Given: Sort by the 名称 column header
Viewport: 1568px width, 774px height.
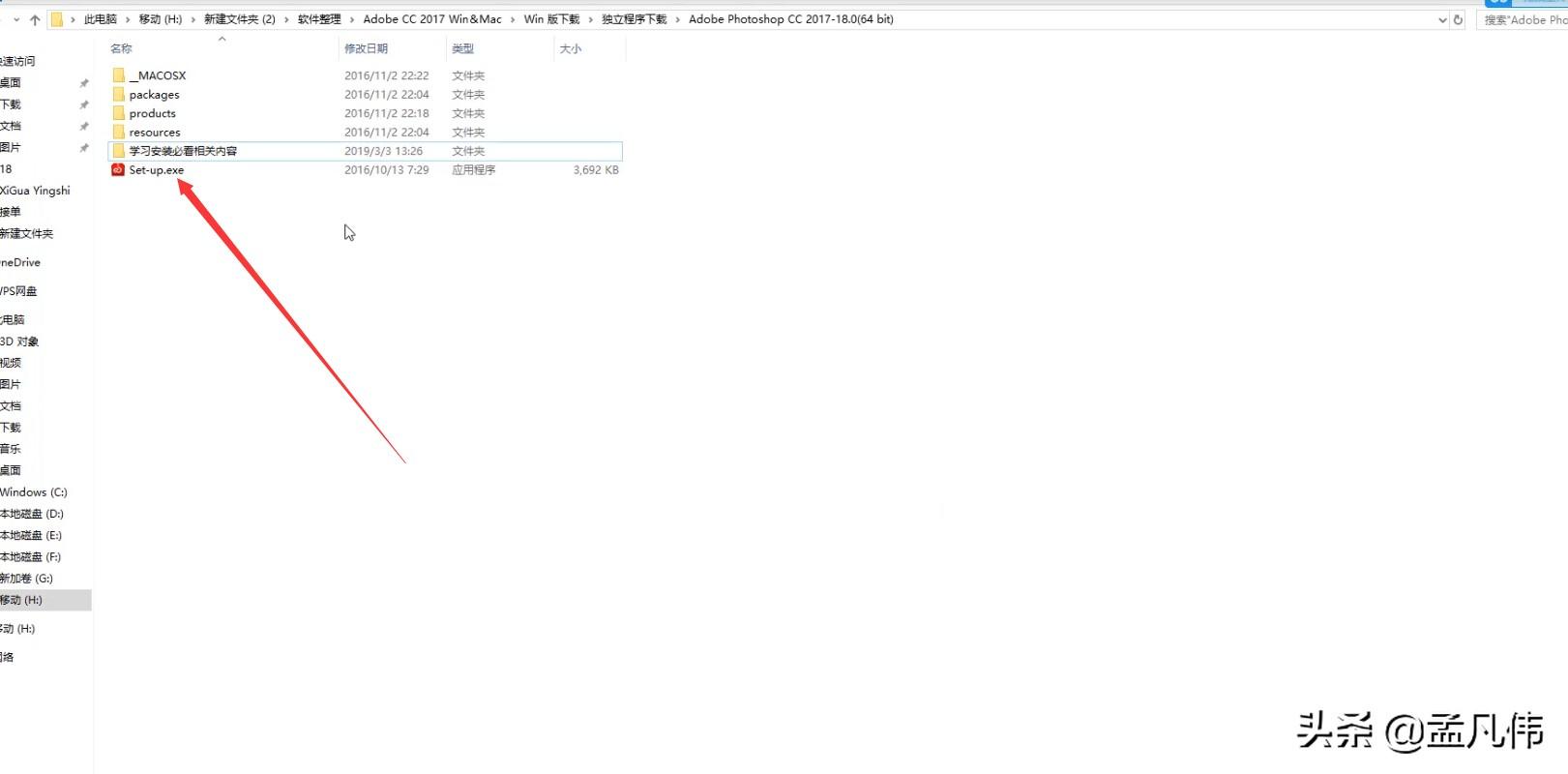Looking at the screenshot, I should (121, 48).
